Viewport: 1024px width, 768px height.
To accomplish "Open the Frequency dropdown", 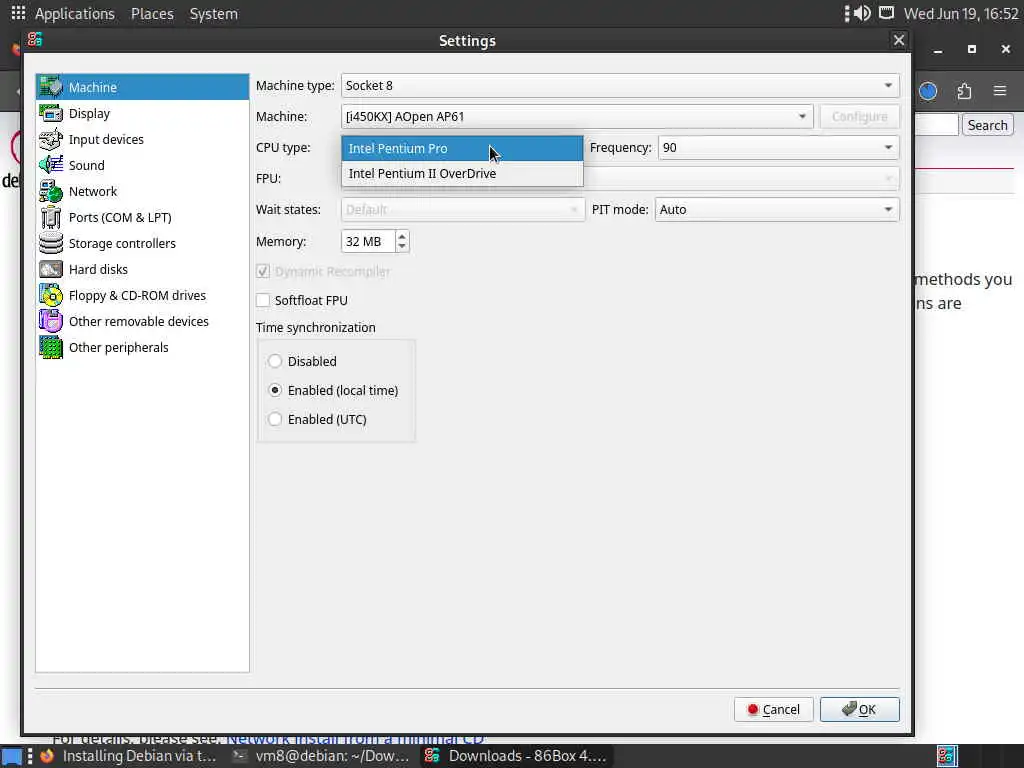I will 778,148.
